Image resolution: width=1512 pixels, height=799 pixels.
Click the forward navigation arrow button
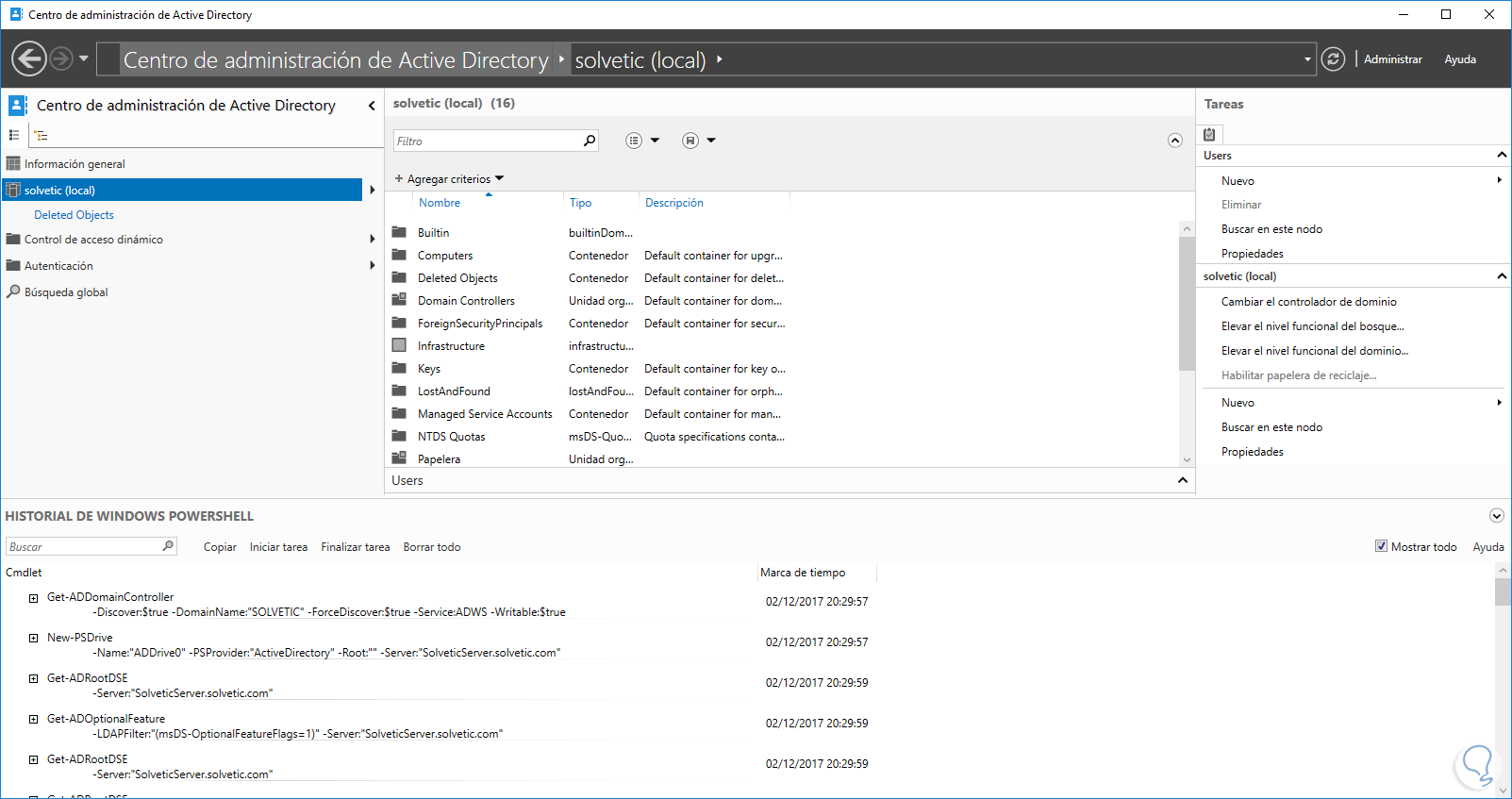(x=61, y=58)
